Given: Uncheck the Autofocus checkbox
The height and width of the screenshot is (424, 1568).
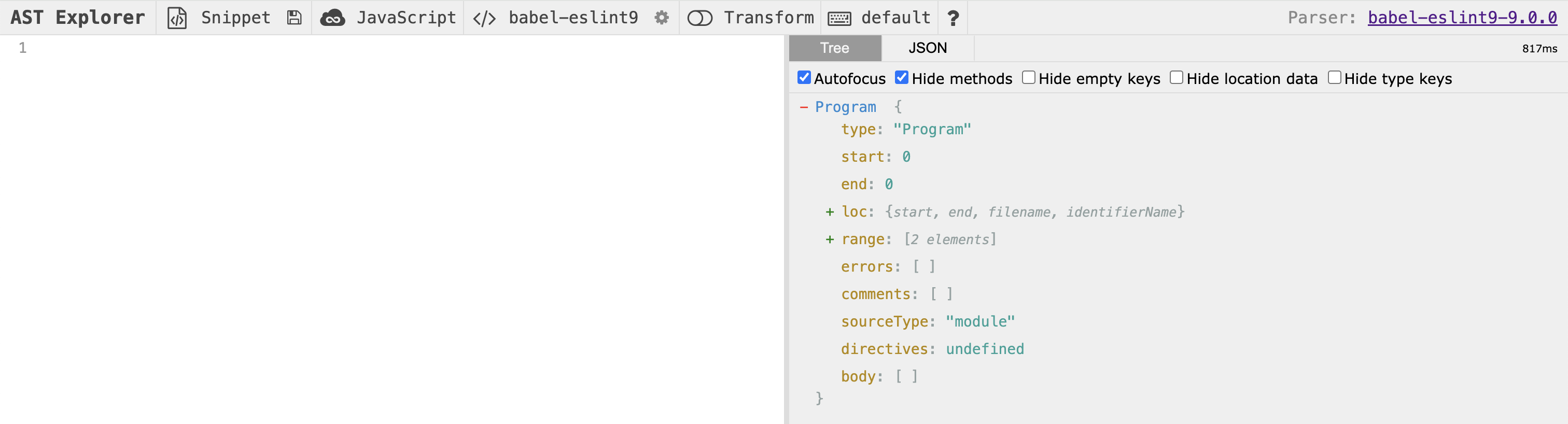Looking at the screenshot, I should tap(804, 78).
